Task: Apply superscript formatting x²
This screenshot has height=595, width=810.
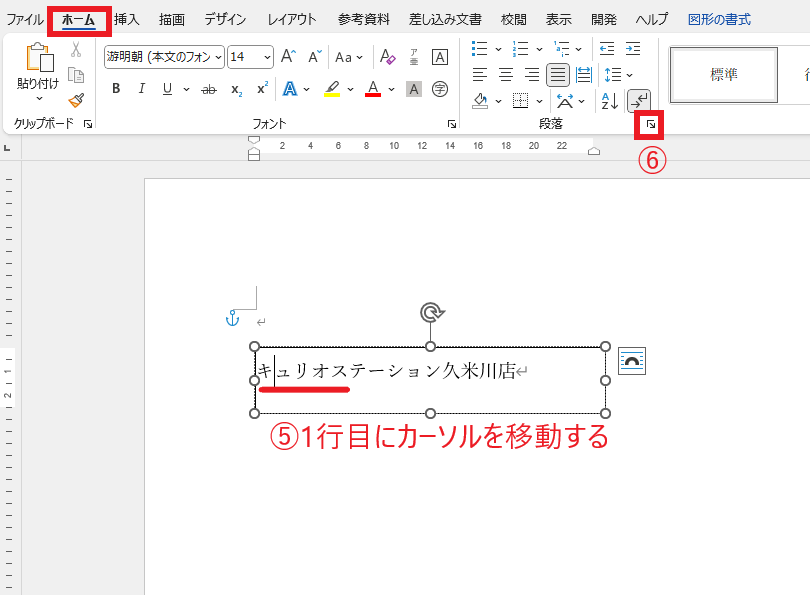Action: click(262, 89)
